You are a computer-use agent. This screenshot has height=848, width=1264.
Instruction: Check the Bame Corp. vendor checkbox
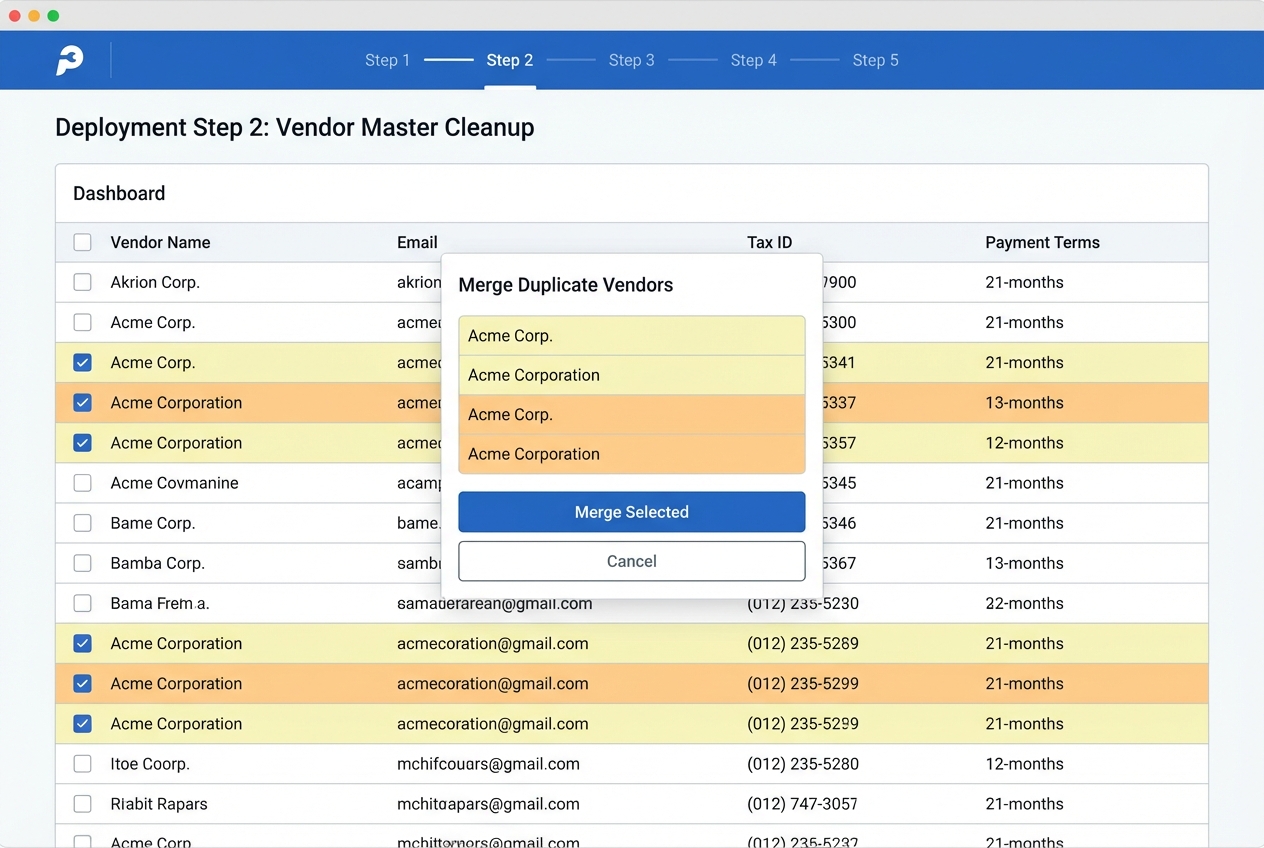[82, 522]
